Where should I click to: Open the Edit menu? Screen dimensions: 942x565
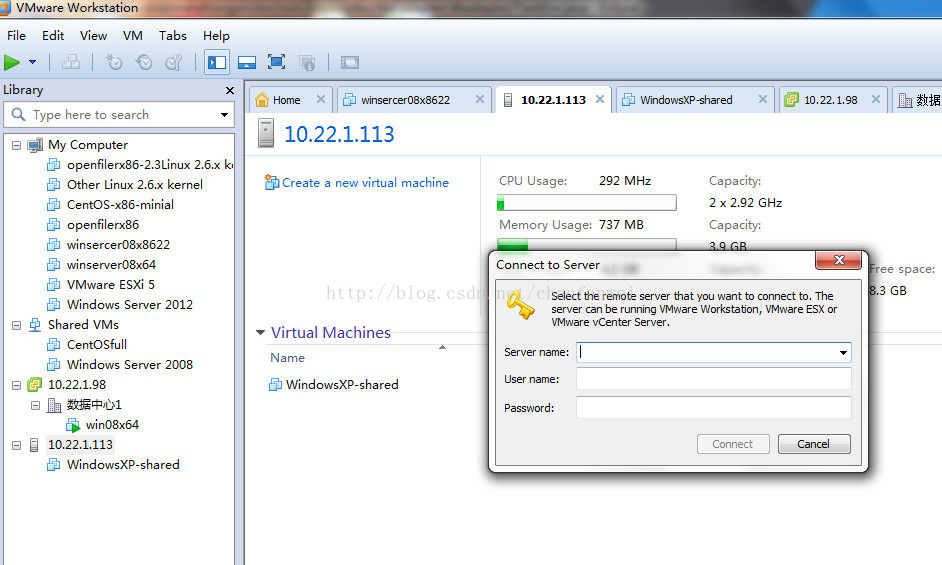click(x=53, y=35)
